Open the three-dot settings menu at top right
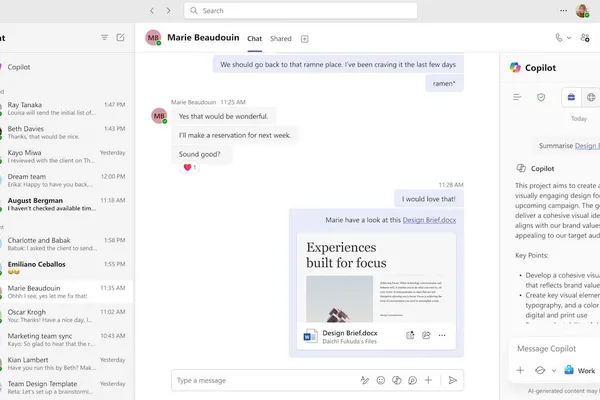Image resolution: width=600 pixels, height=400 pixels. [563, 11]
